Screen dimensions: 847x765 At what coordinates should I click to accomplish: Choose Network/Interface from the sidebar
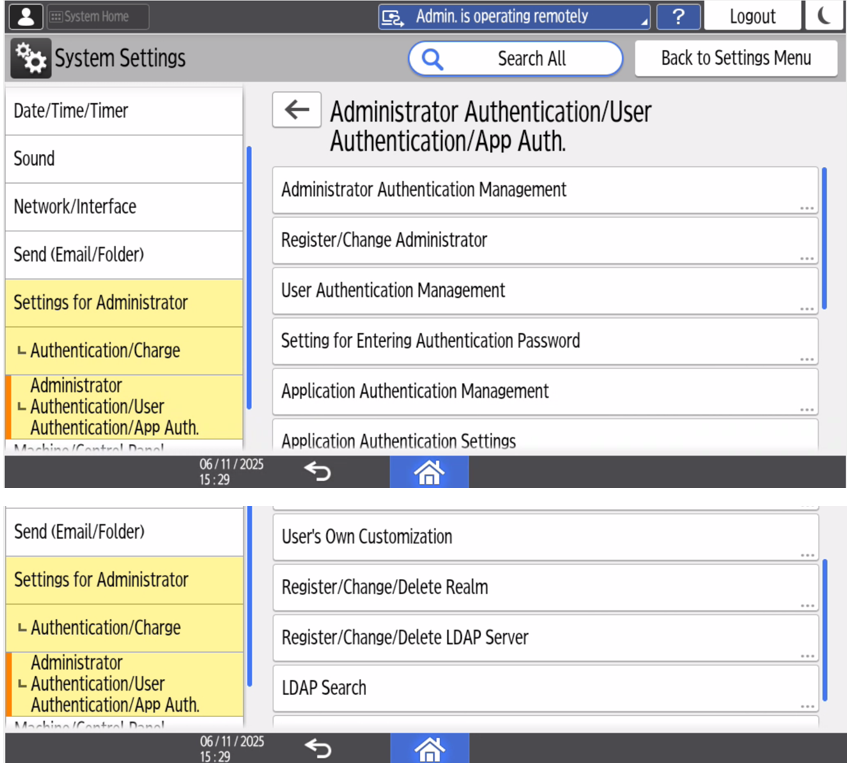123,207
